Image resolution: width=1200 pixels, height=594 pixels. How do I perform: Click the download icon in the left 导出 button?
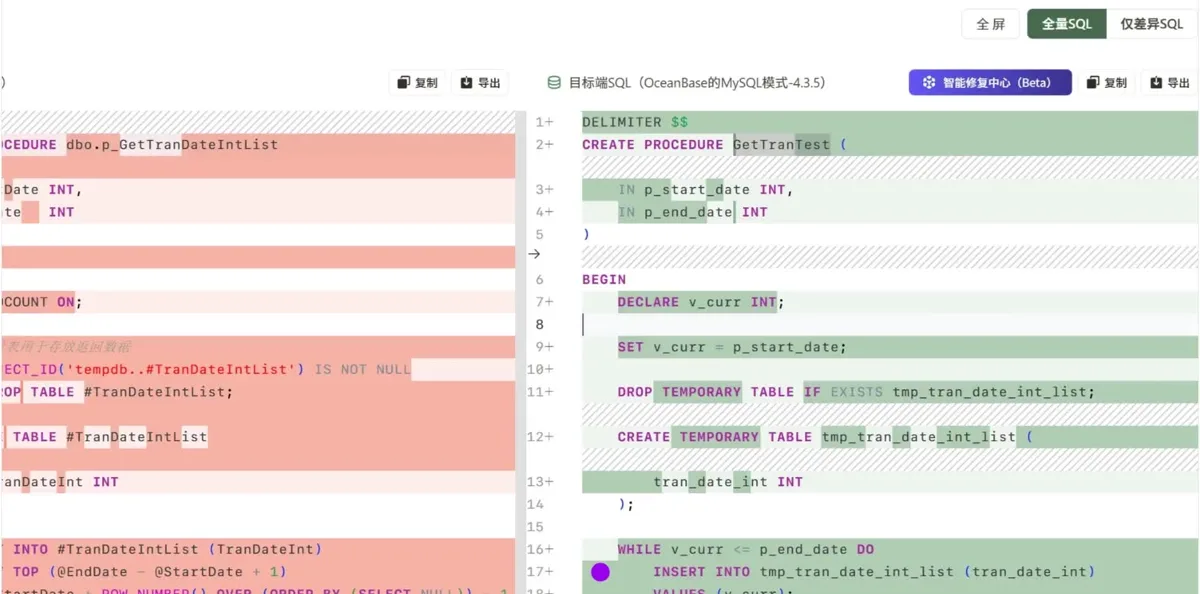coord(466,83)
